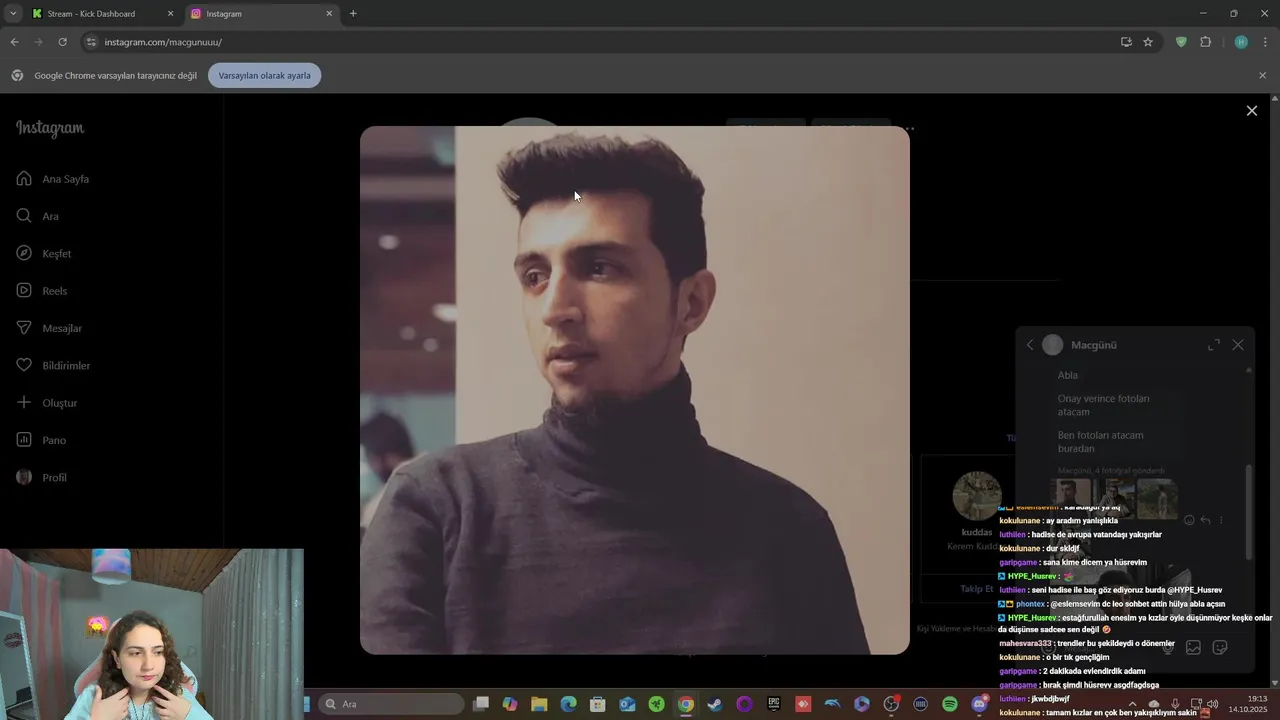This screenshot has height=720, width=1280.
Task: Go to Profil in the sidebar
Action: (42, 477)
